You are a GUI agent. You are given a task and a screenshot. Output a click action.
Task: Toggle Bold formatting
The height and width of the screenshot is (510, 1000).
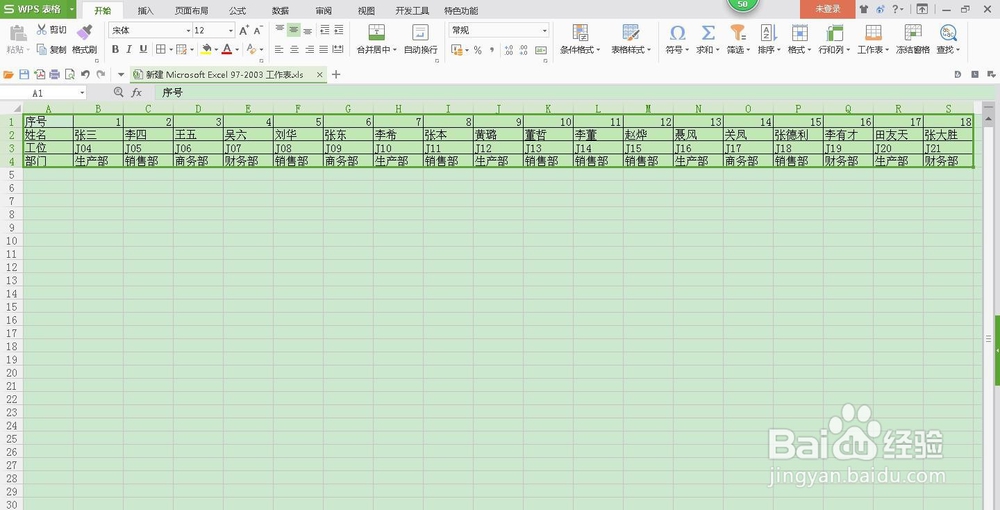pyautogui.click(x=115, y=49)
